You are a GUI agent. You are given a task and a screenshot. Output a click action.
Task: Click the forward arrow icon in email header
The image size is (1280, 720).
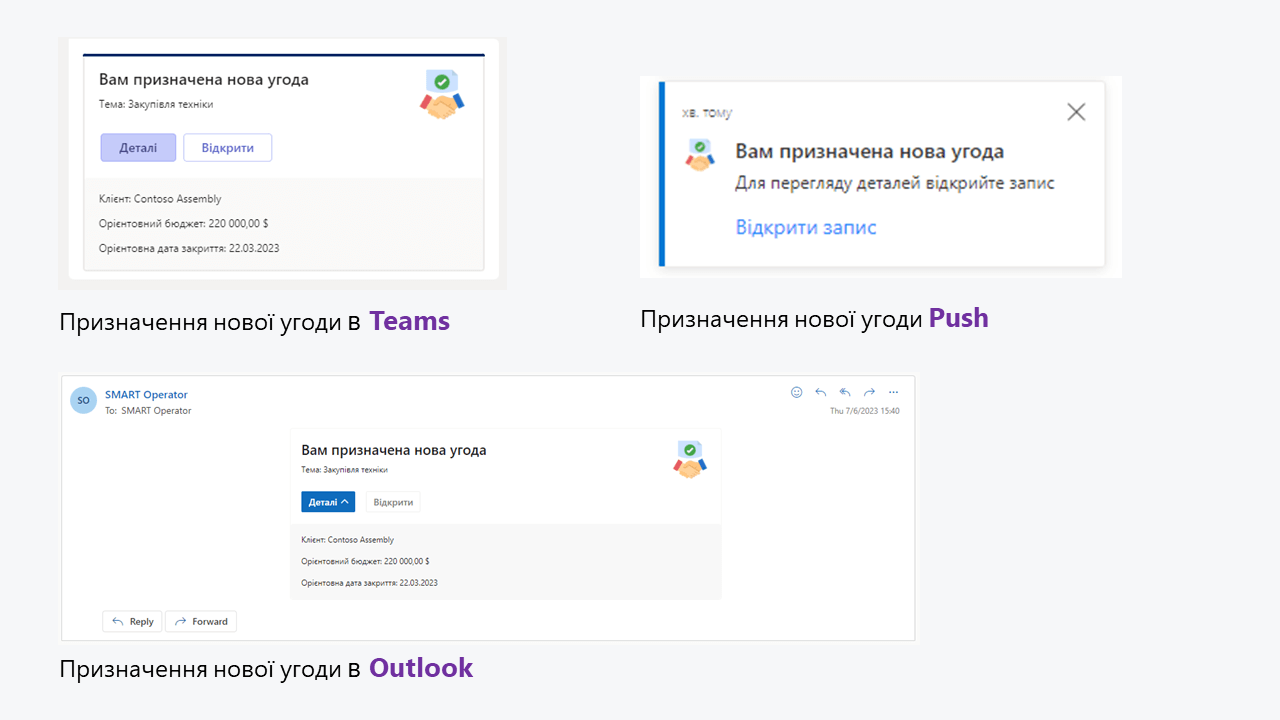click(x=869, y=392)
